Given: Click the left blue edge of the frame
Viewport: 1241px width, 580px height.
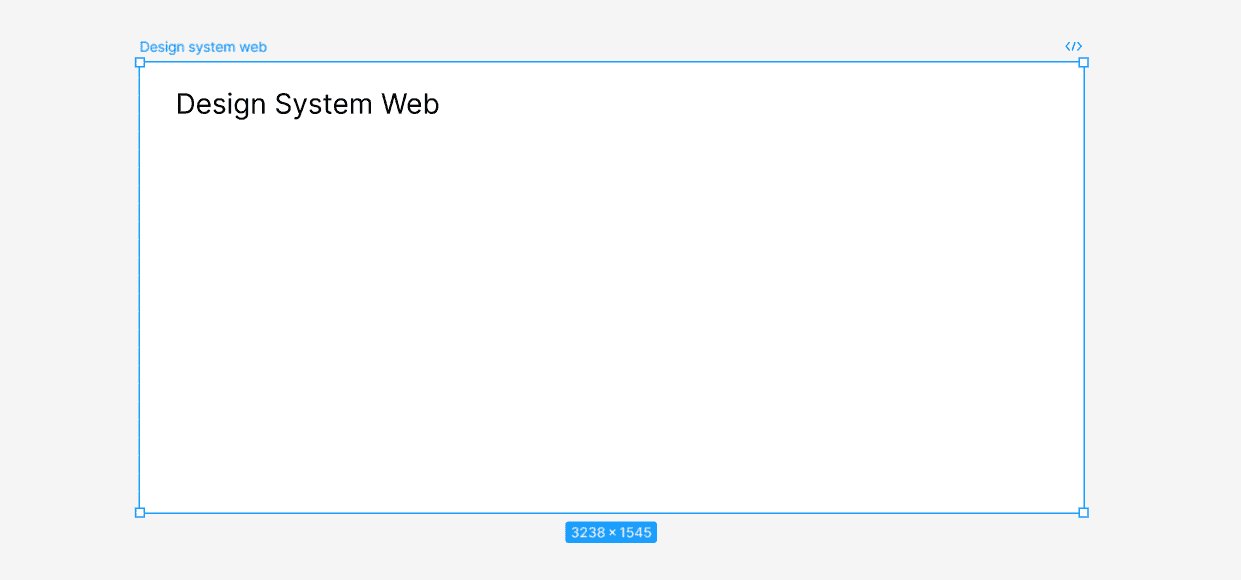Looking at the screenshot, I should (140, 287).
